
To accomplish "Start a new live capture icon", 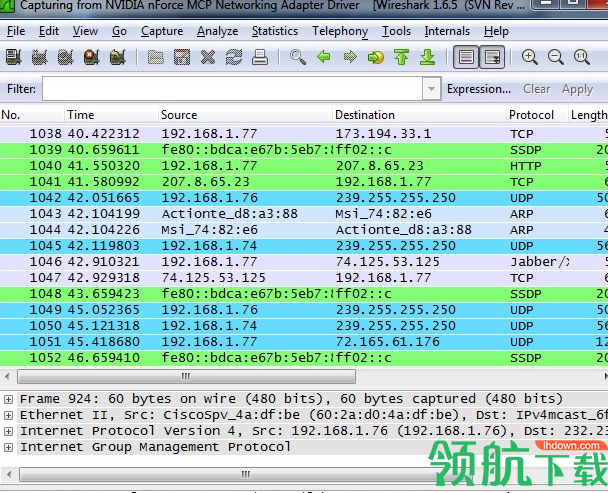I will [x=66, y=57].
